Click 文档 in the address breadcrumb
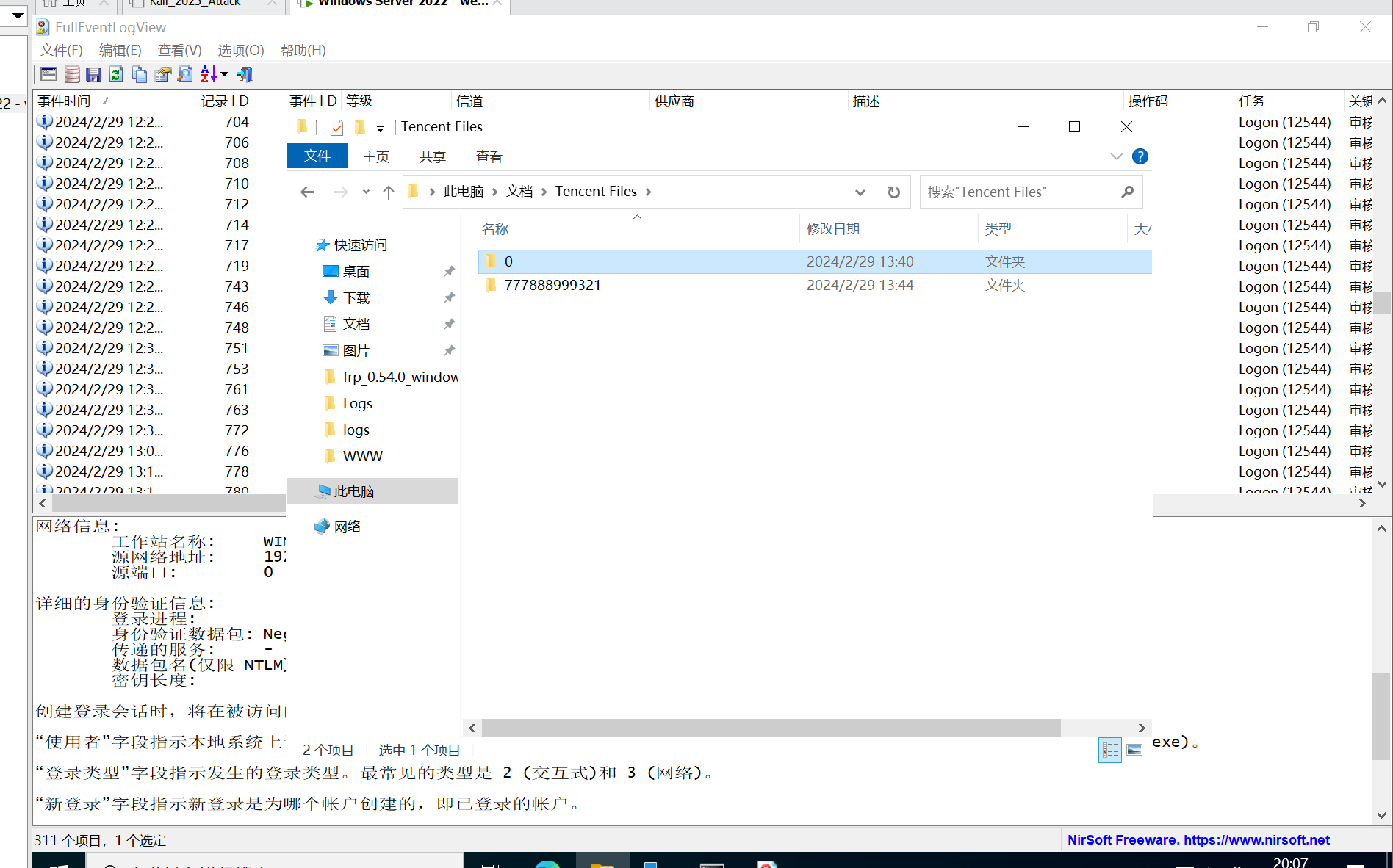1393x868 pixels. click(x=519, y=192)
